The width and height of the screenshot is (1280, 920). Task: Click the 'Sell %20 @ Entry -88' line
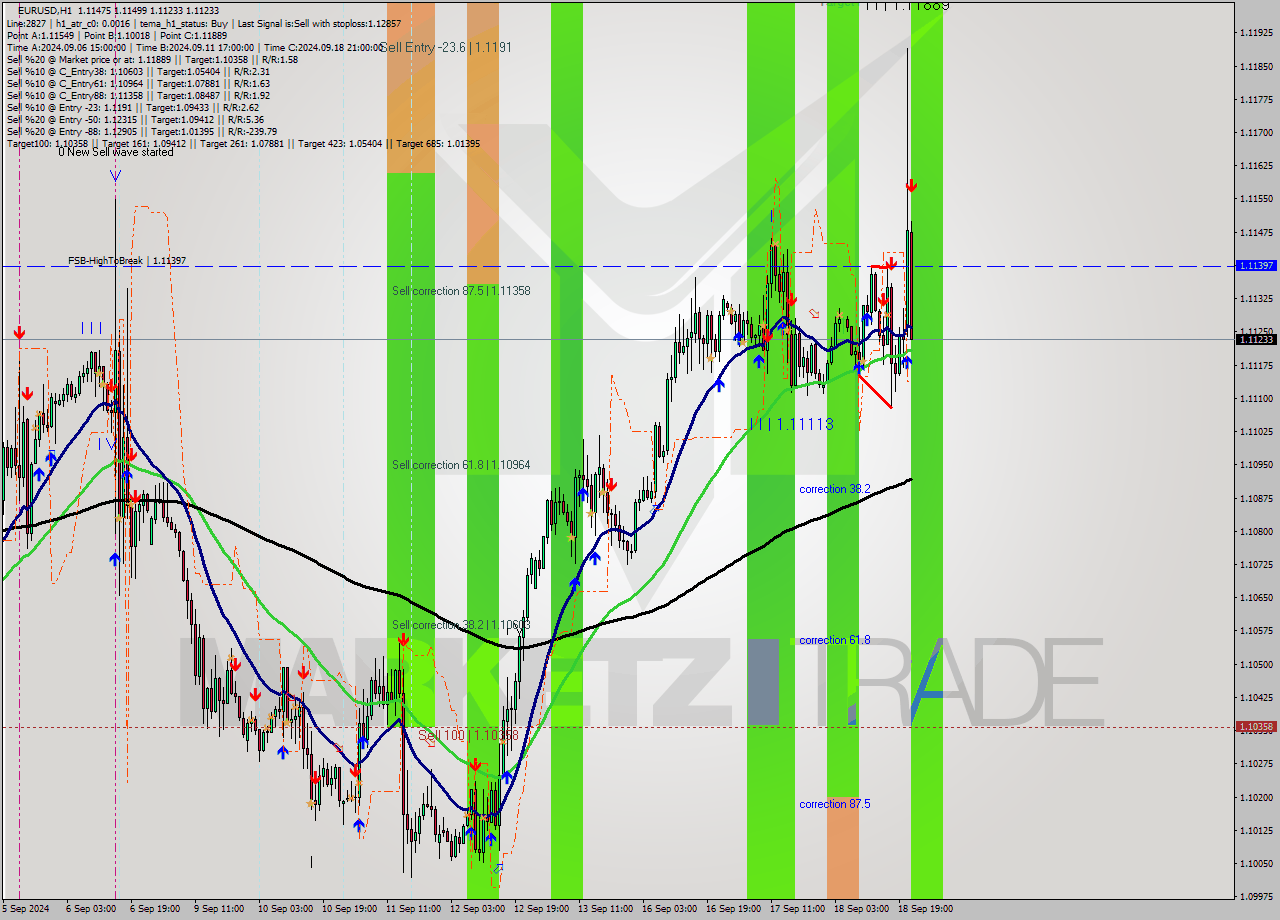coord(141,131)
